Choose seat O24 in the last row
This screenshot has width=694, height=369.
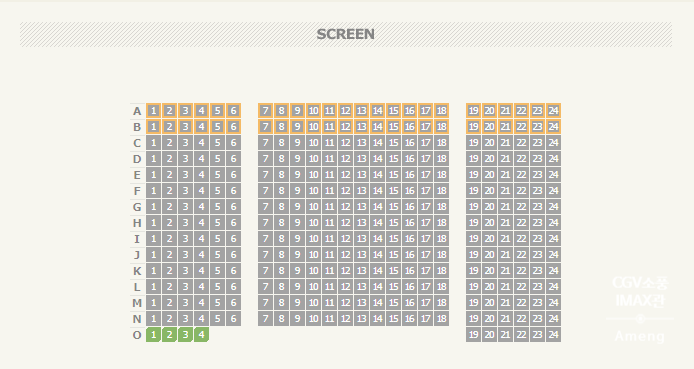pos(553,334)
